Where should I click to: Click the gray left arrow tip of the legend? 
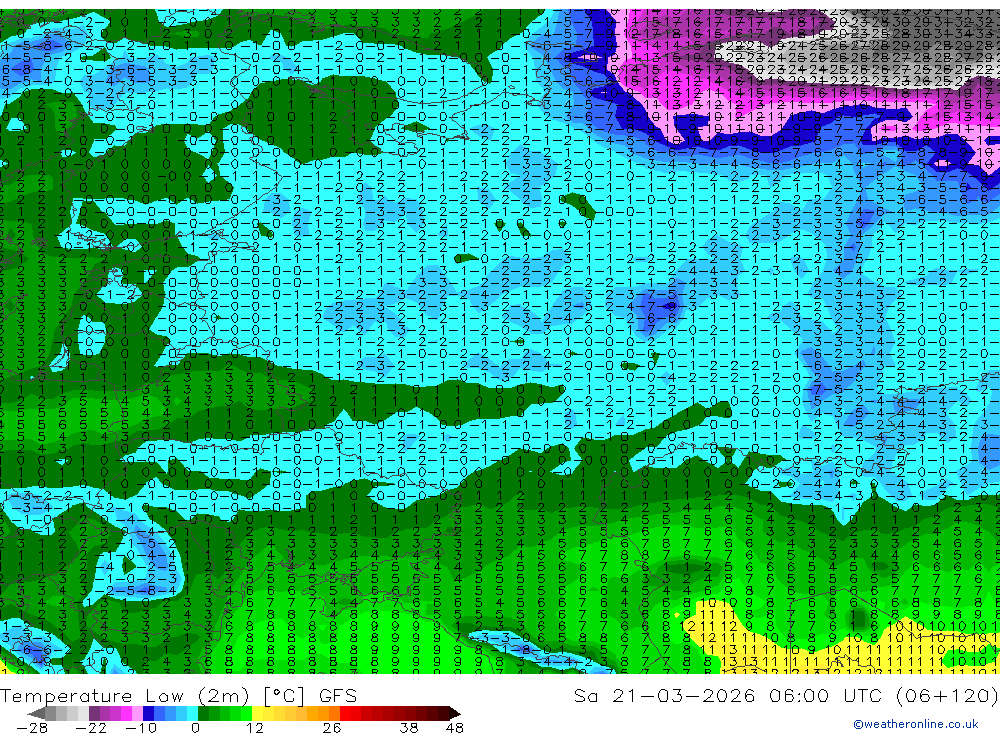point(36,713)
